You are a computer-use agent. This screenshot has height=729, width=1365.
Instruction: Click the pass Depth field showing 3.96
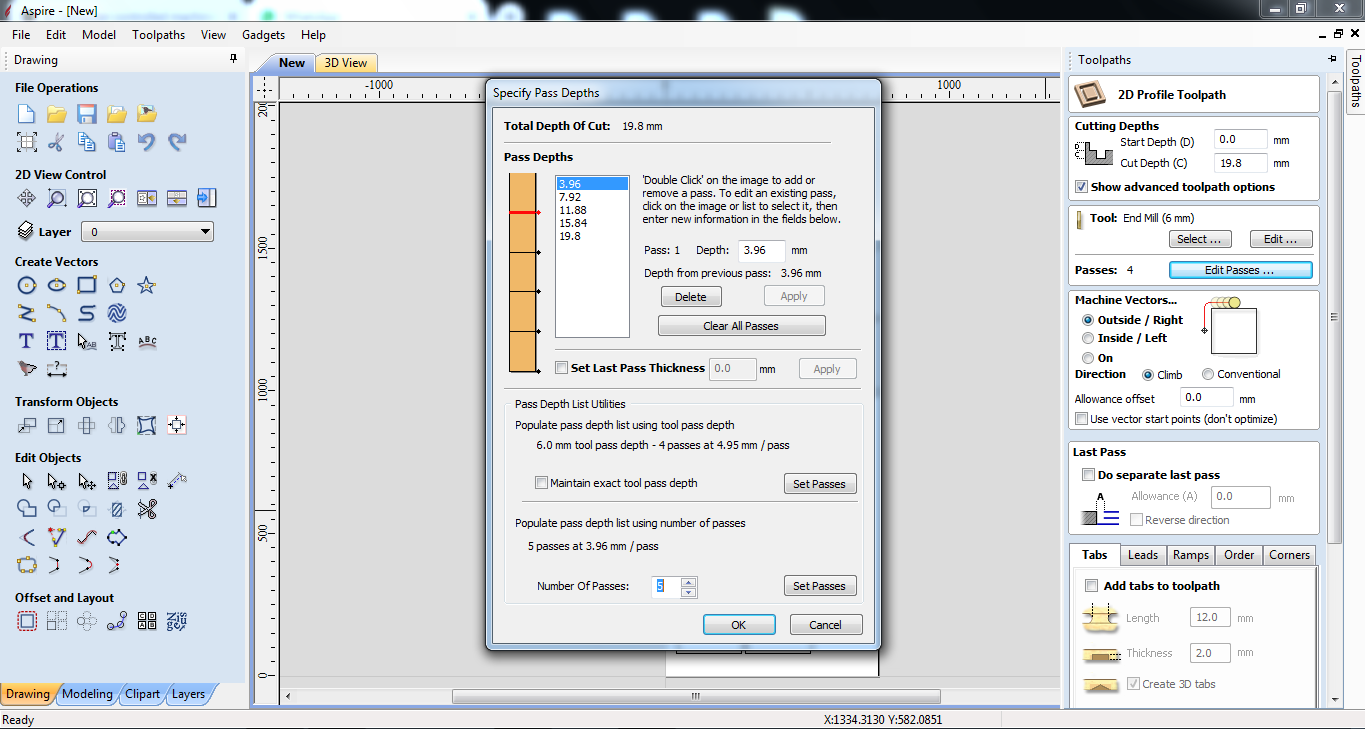click(x=762, y=250)
